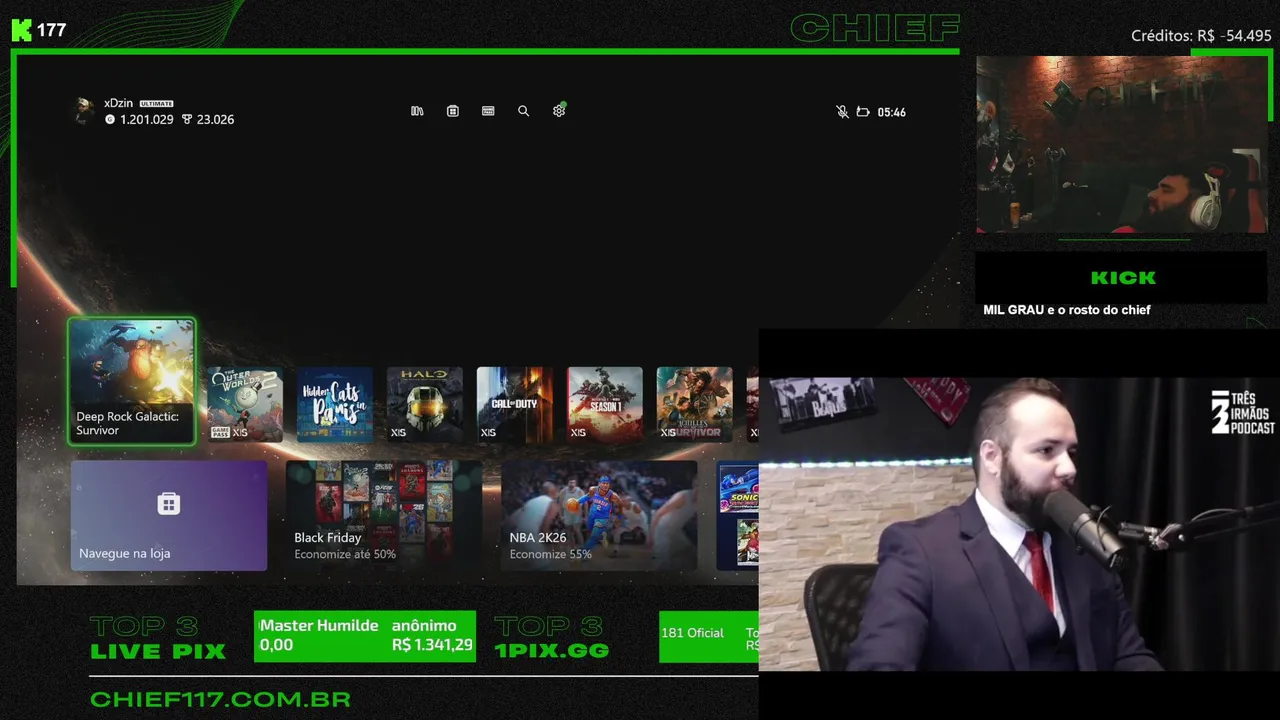The image size is (1280, 720).
Task: Open the settings gear icon
Action: pos(559,111)
